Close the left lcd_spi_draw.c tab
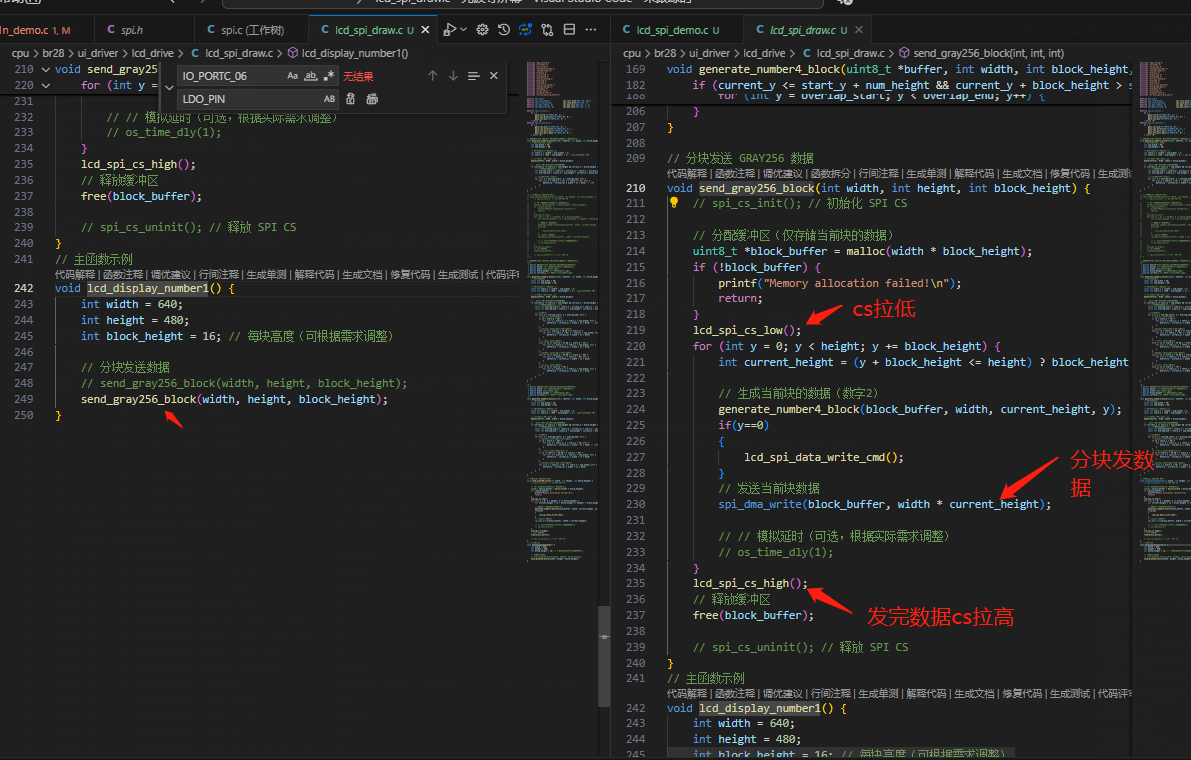 425,30
